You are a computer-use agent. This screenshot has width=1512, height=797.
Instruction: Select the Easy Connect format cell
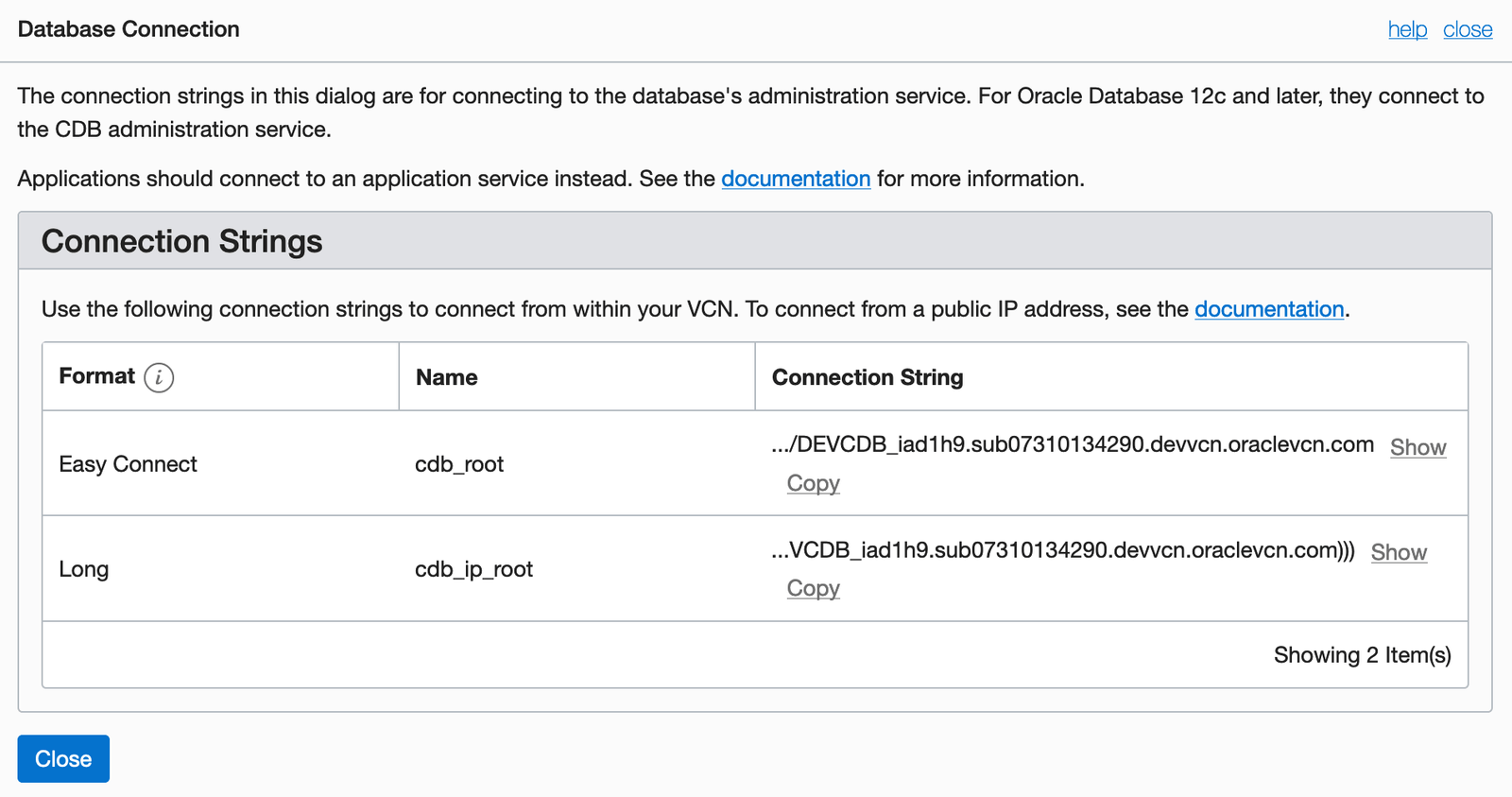point(128,464)
